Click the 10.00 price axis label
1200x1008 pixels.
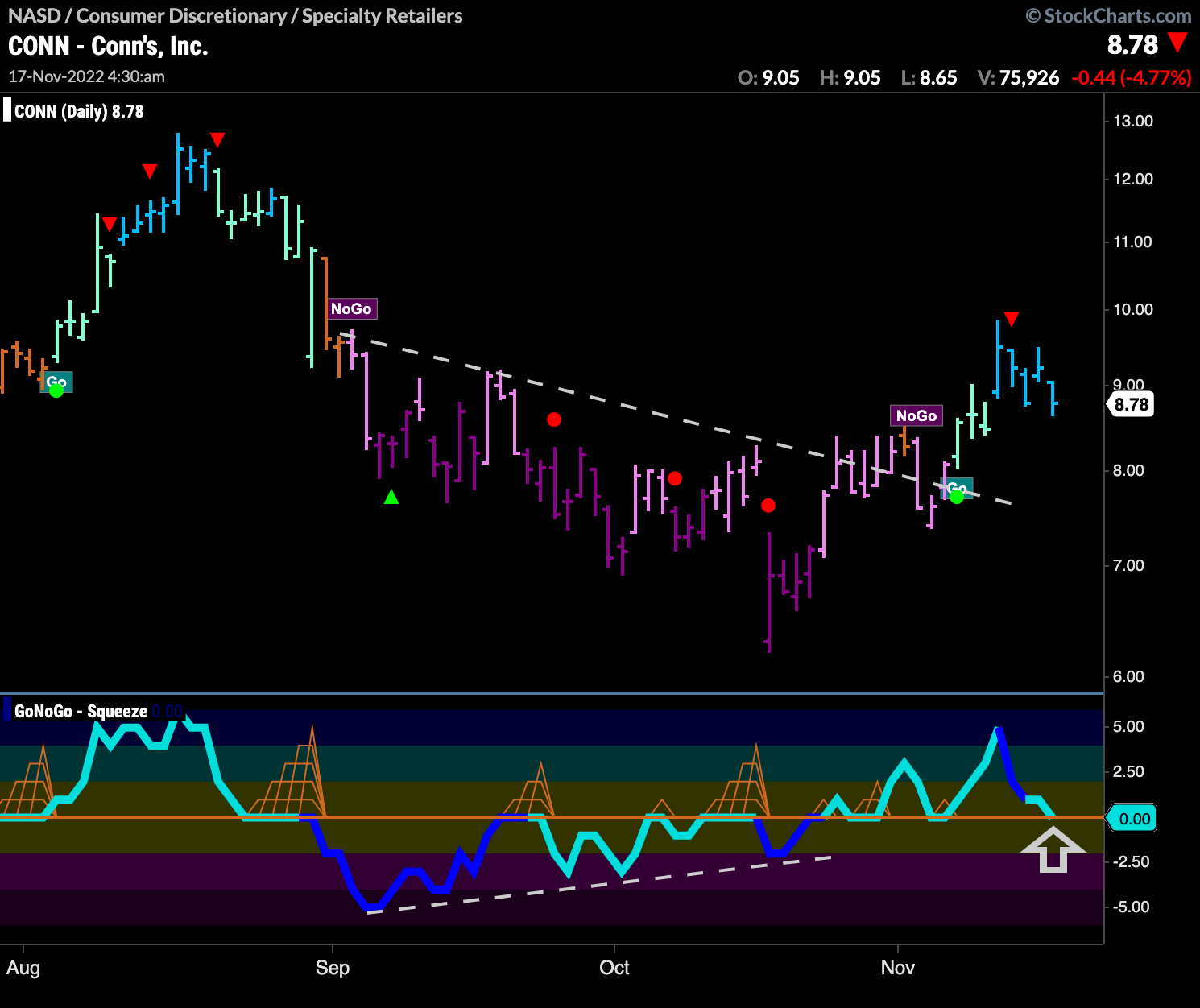tap(1133, 309)
